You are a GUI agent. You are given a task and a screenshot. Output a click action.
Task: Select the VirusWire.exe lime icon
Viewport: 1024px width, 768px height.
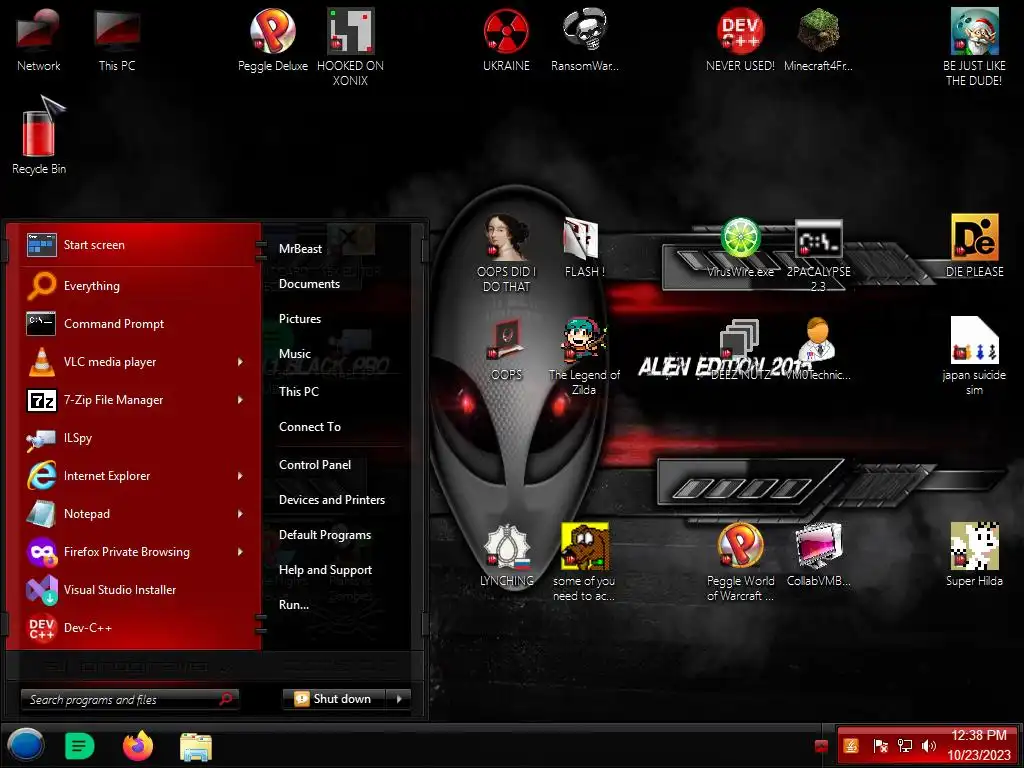coord(740,247)
